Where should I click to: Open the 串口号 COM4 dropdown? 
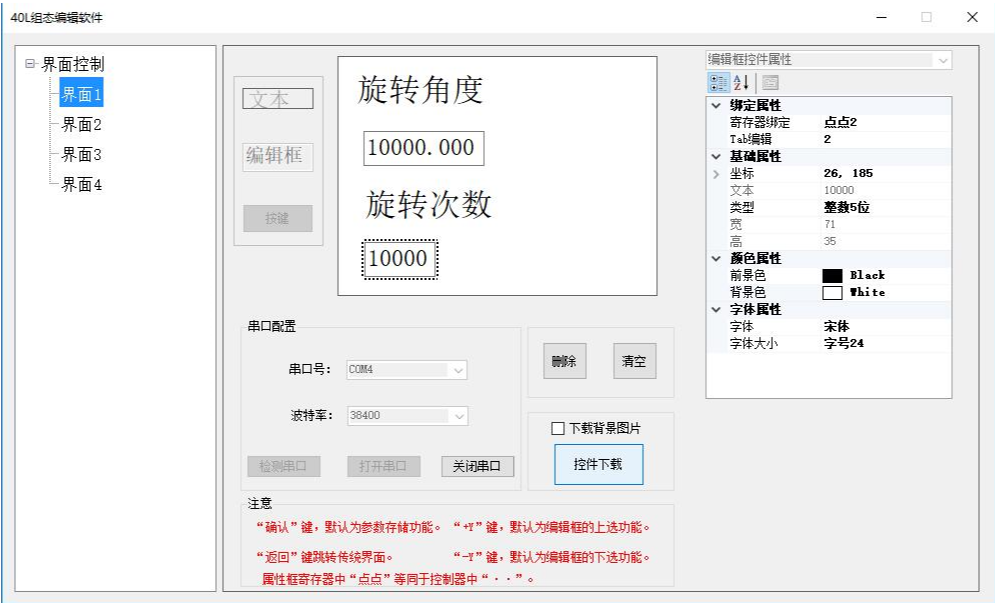[458, 370]
